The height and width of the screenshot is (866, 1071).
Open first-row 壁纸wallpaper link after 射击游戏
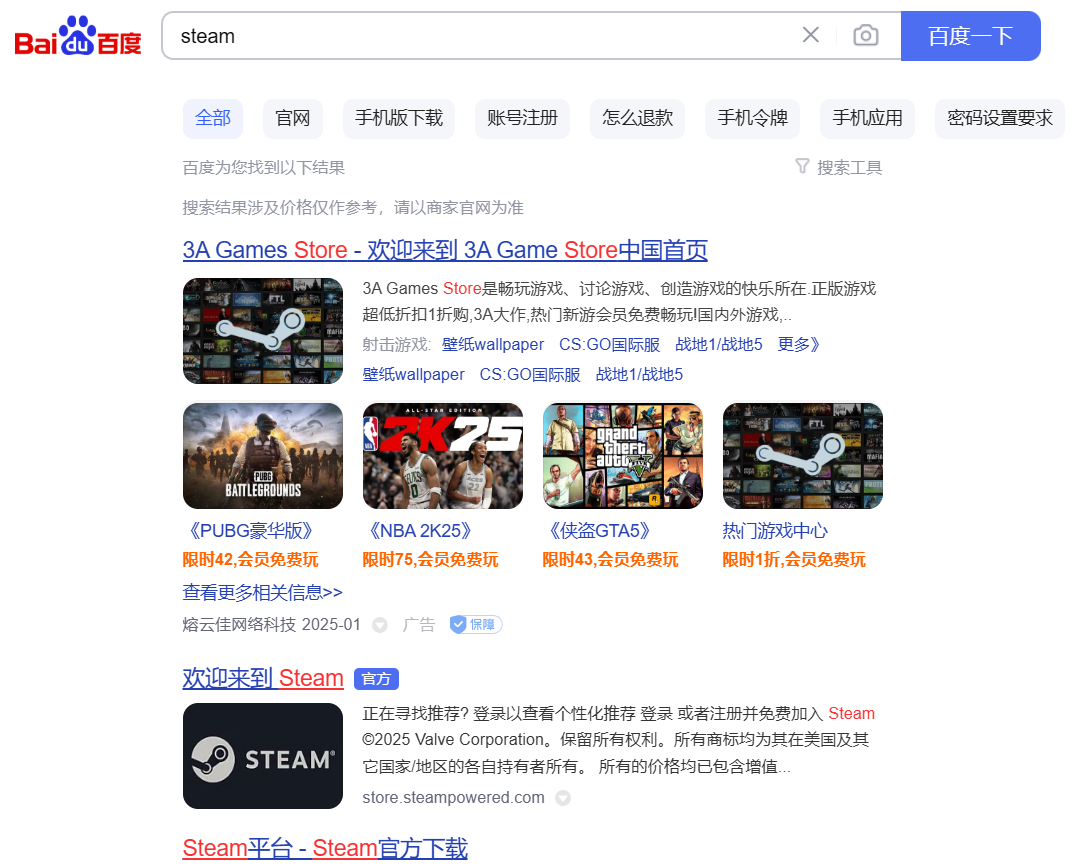coord(492,344)
